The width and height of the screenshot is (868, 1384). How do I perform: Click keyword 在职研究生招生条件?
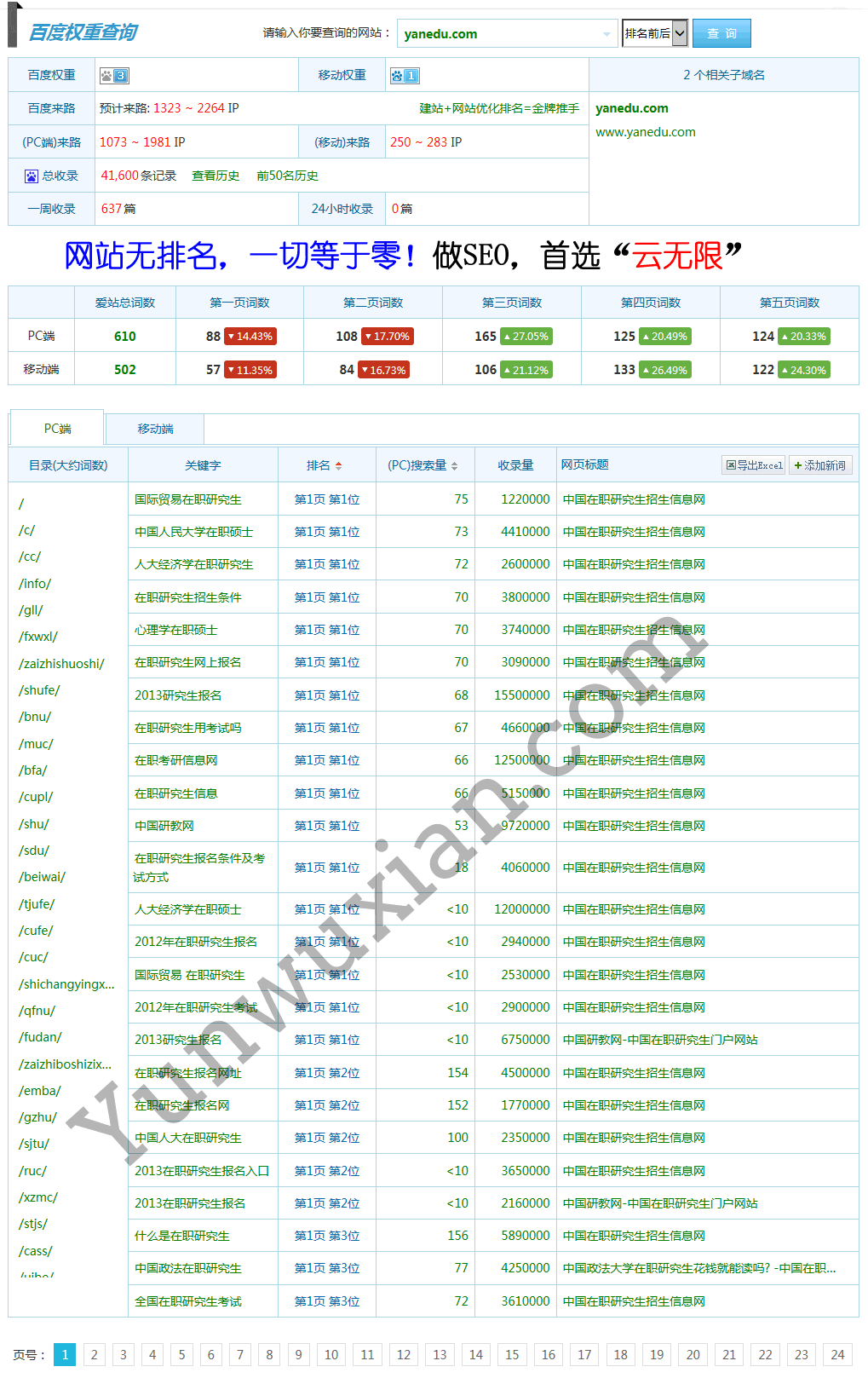coord(188,597)
